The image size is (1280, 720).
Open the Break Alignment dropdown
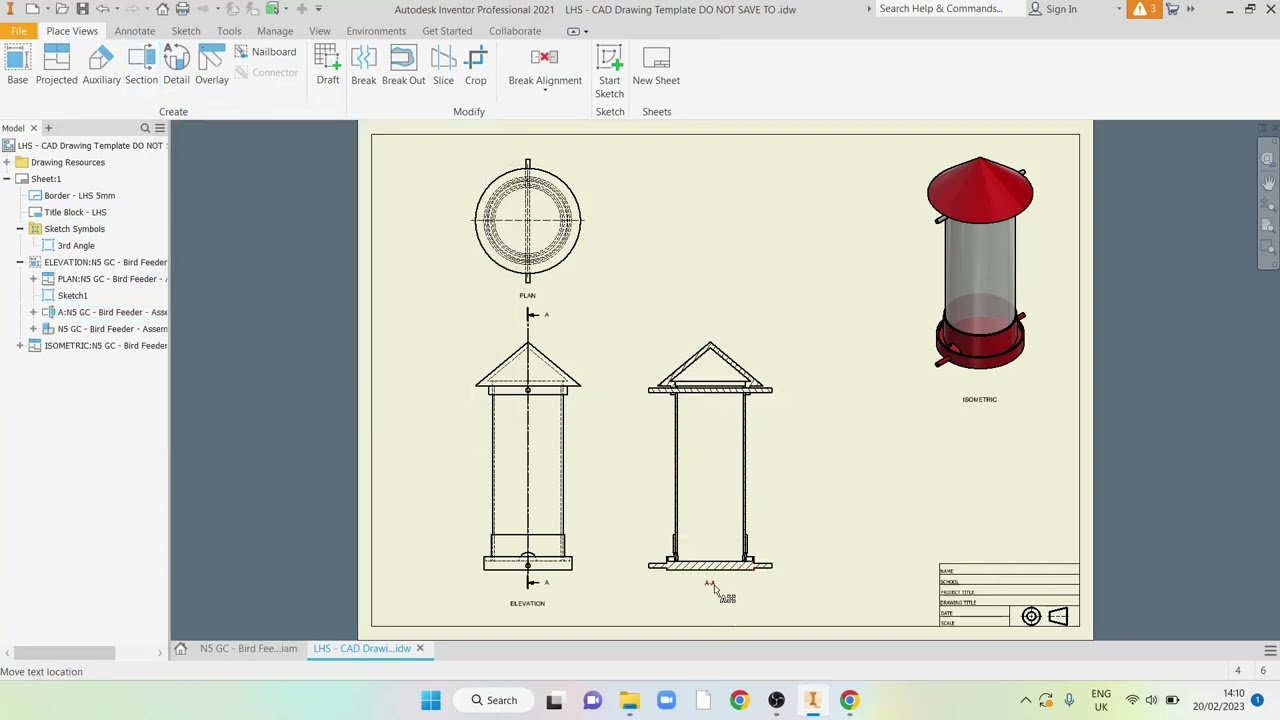545,90
